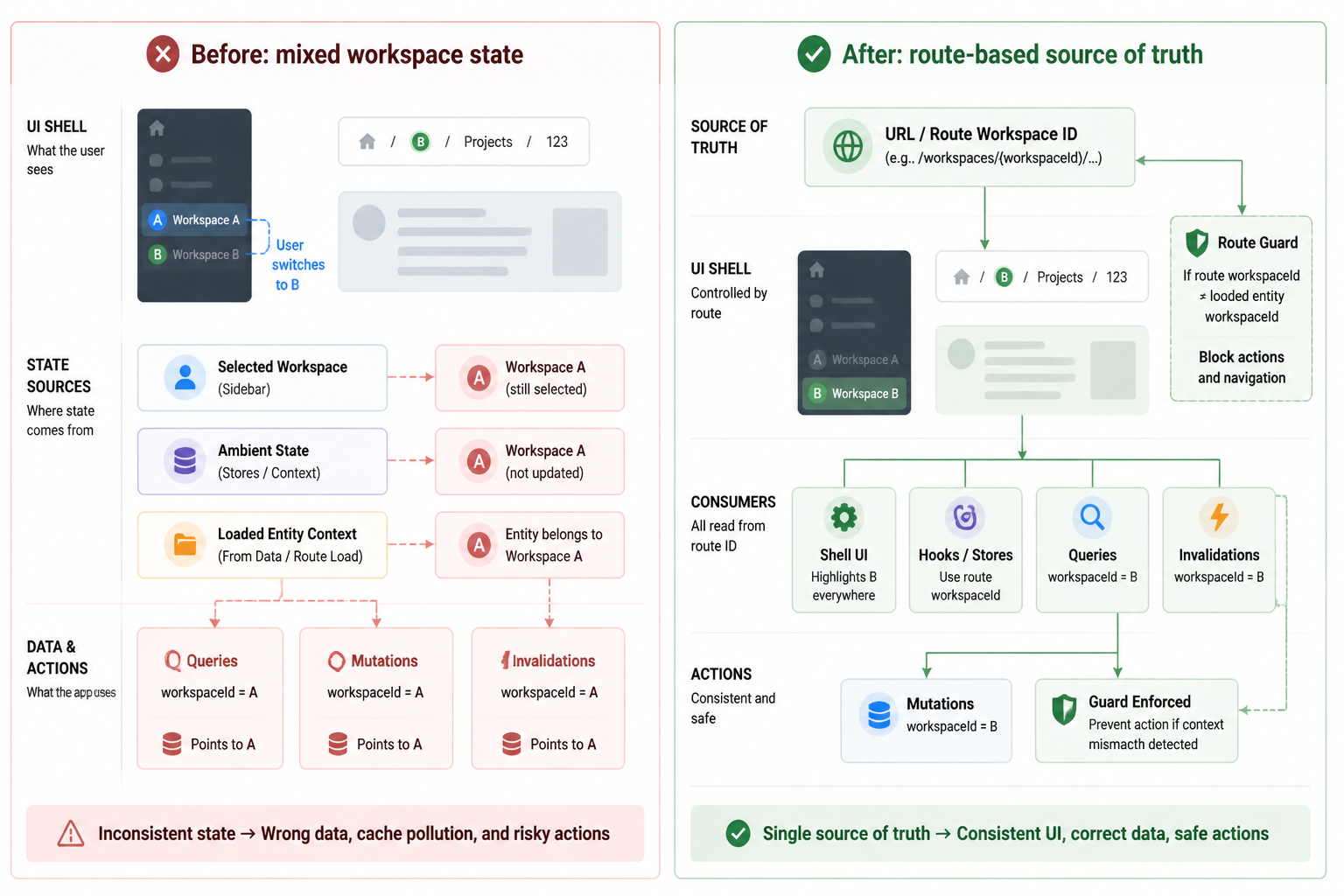1344x896 pixels.
Task: Click the "DATA & ACTIONS" section label
Action: 57,657
